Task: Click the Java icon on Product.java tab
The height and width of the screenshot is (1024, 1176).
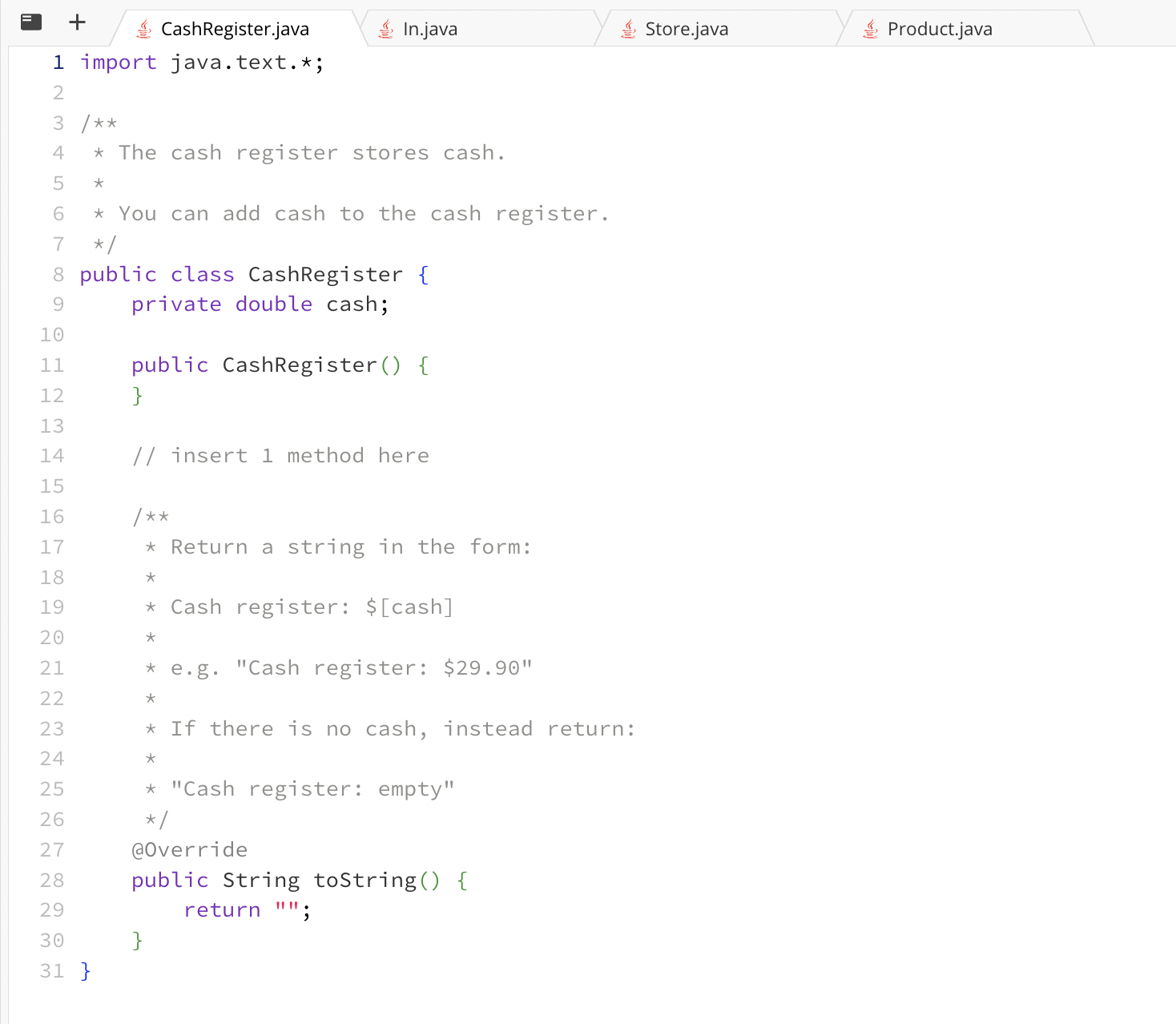Action: pos(870,27)
